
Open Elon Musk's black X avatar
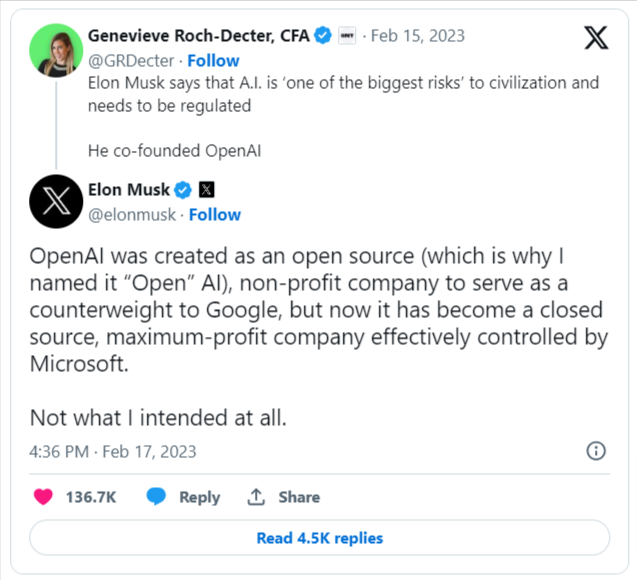(x=56, y=201)
